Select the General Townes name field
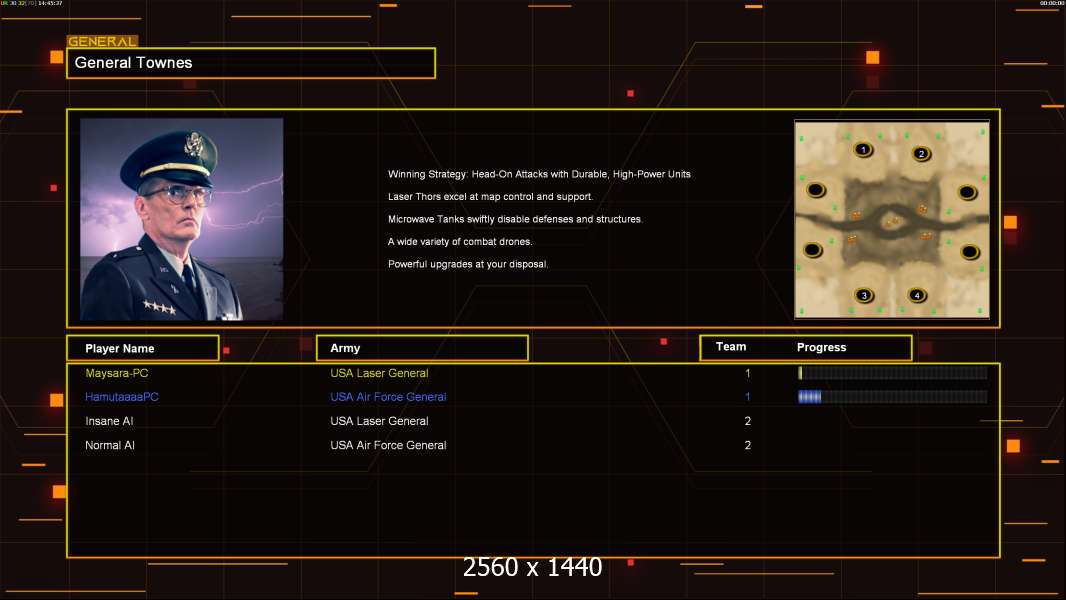 point(250,63)
